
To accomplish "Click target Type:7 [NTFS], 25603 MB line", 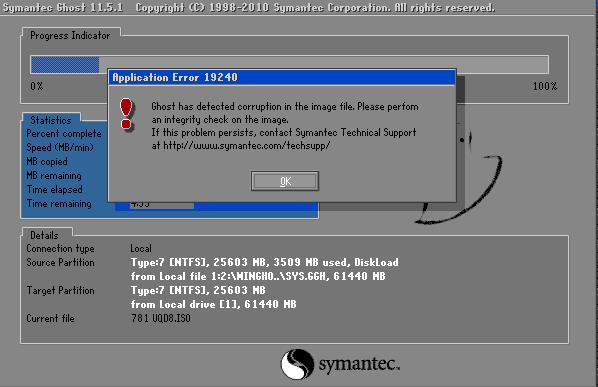I will pos(198,290).
